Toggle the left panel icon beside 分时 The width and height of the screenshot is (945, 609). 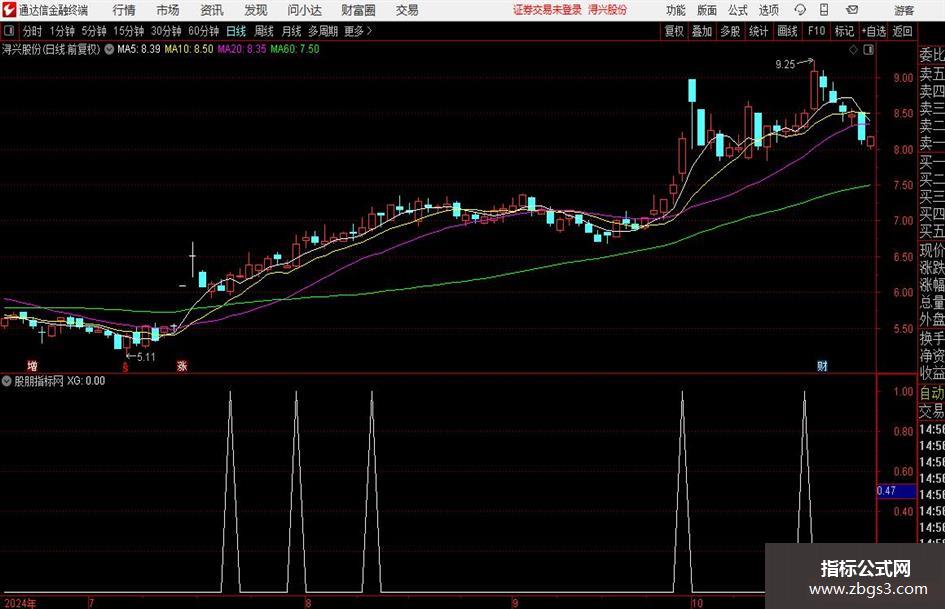click(9, 31)
